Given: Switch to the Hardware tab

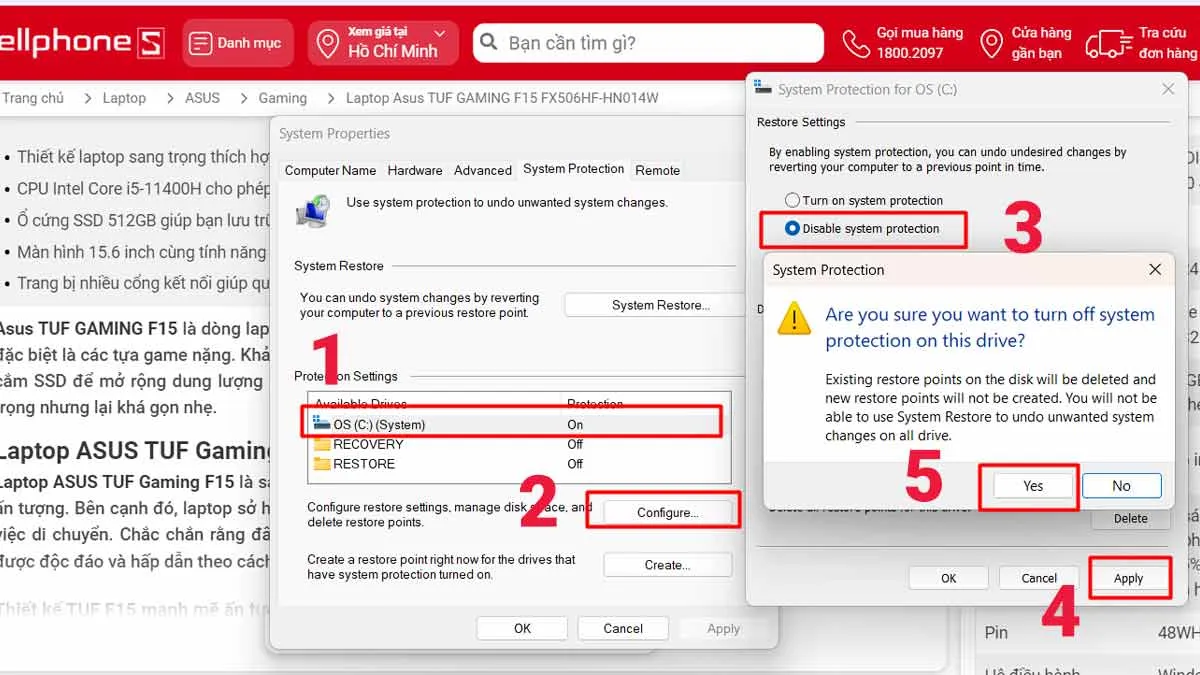Looking at the screenshot, I should 414,170.
